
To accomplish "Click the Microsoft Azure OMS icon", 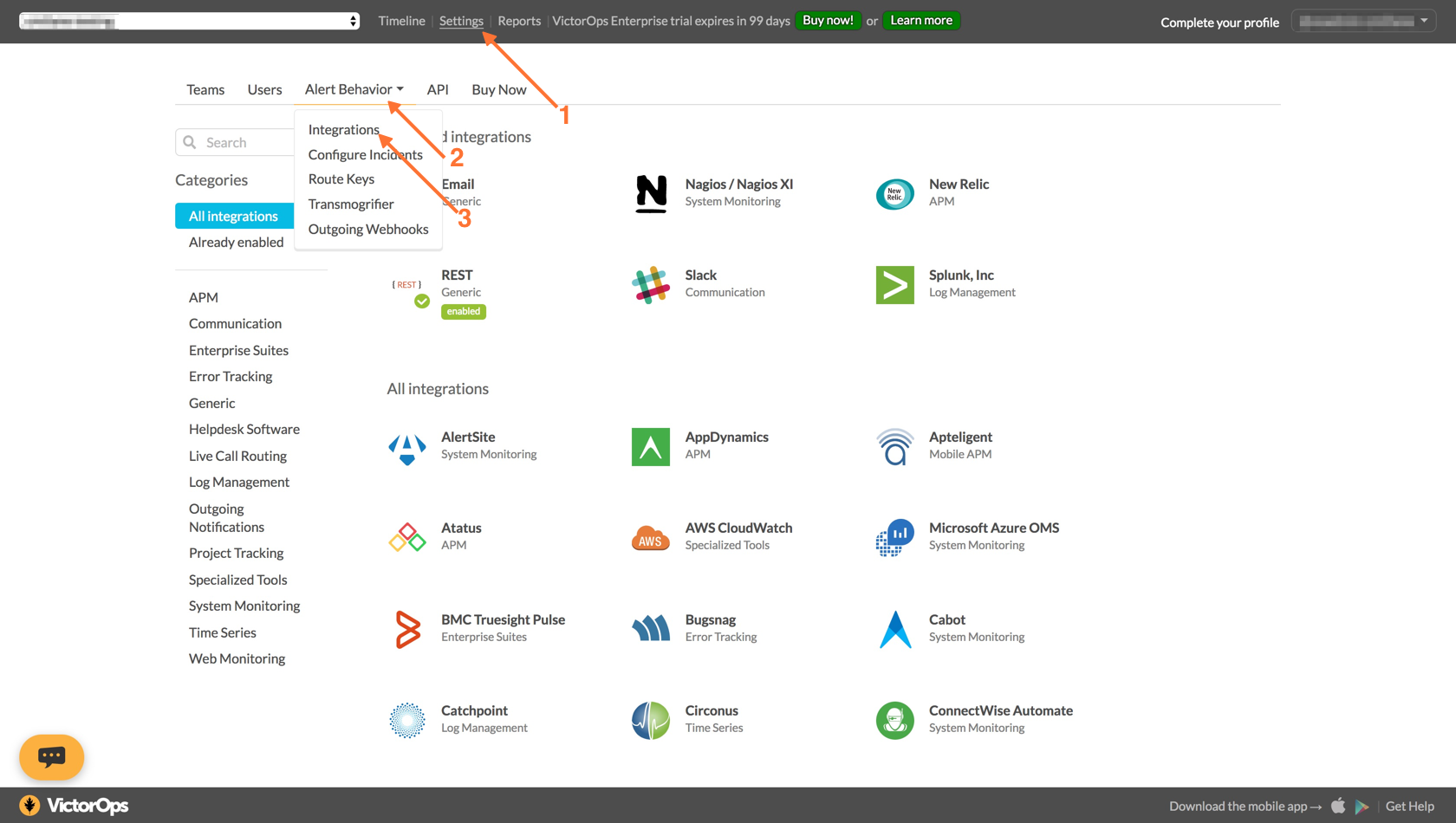I will tap(894, 537).
